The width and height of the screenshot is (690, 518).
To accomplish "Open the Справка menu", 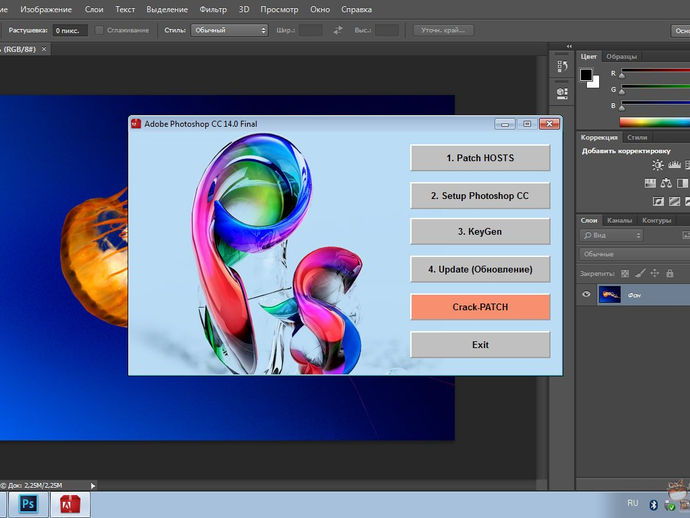I will tap(356, 9).
